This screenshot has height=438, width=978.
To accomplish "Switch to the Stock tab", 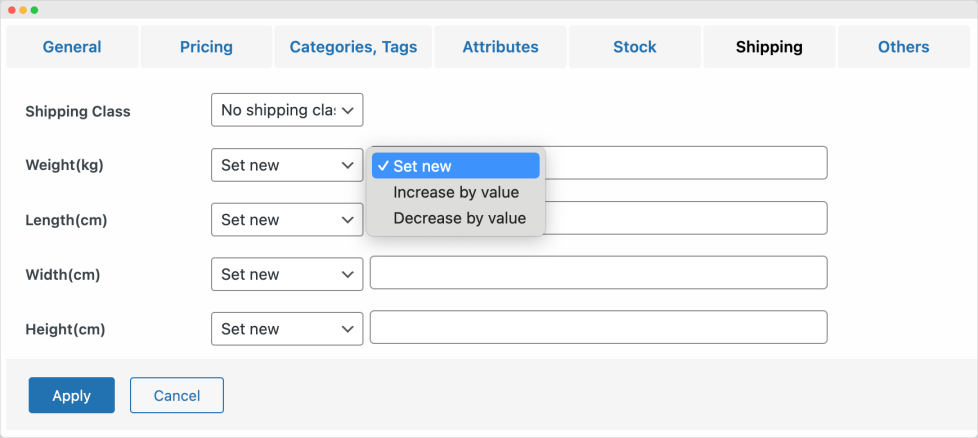I will (635, 47).
